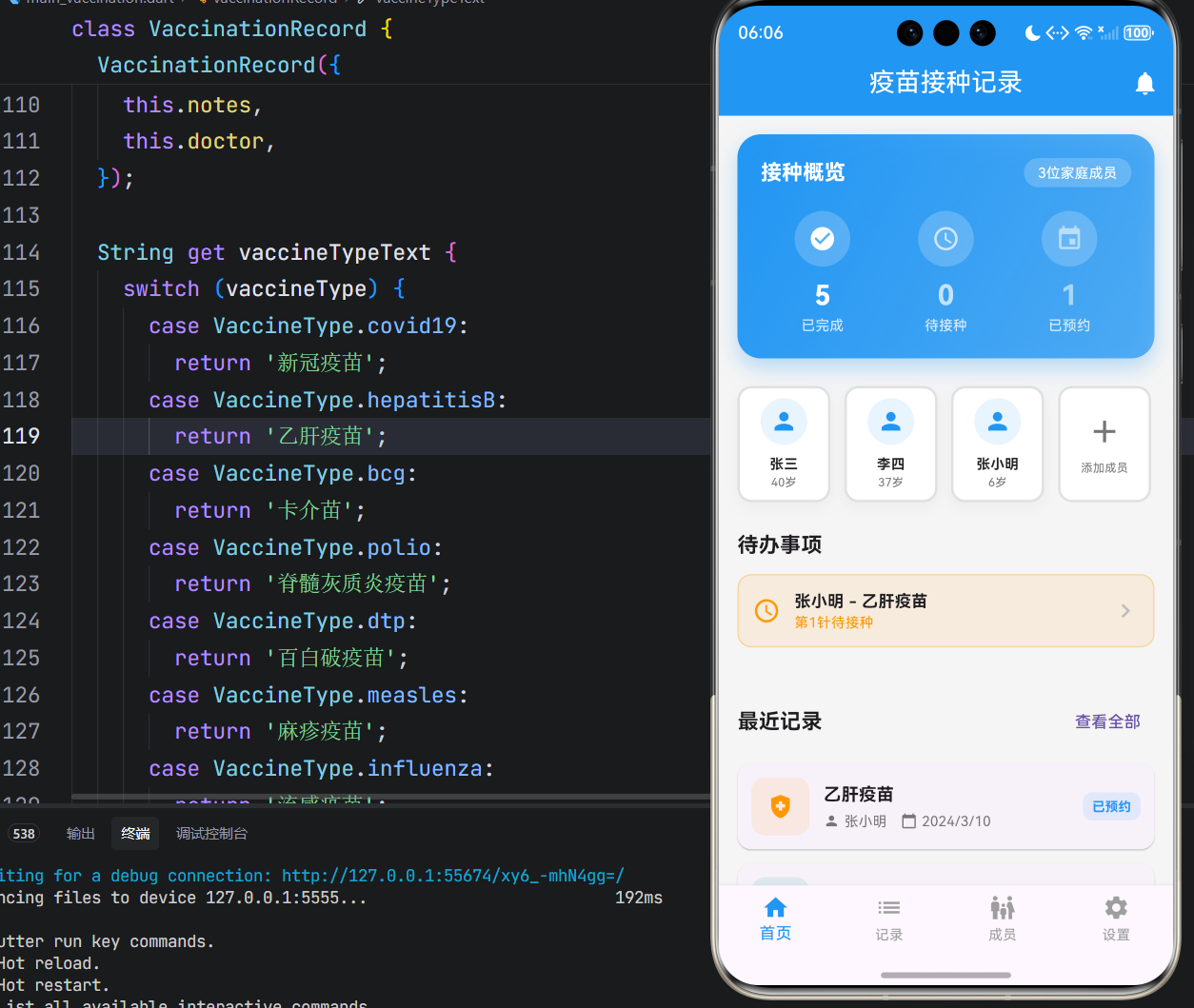Tap 接种概览 overview title
The width and height of the screenshot is (1194, 1008).
tap(803, 172)
